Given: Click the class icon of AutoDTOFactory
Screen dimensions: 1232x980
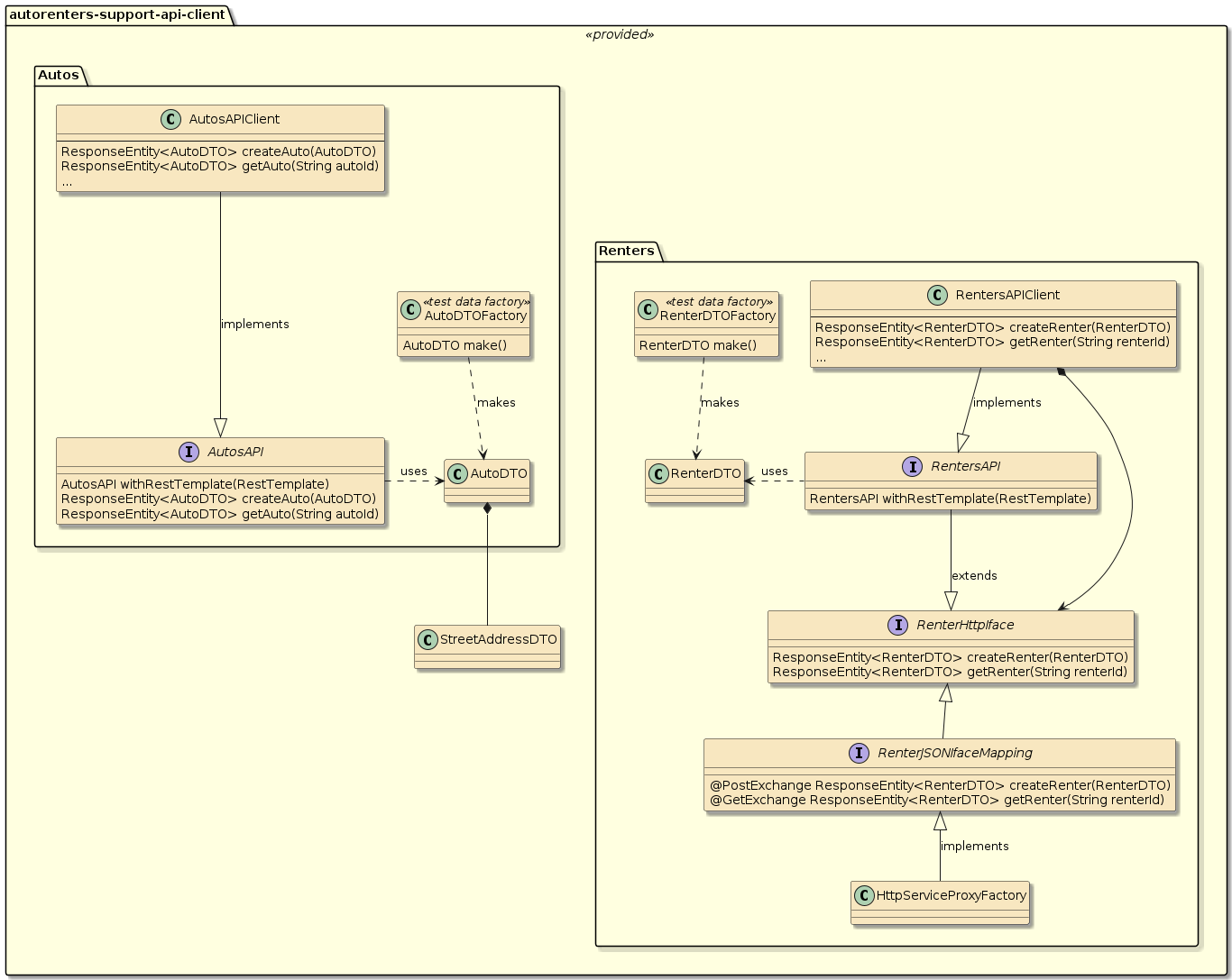Looking at the screenshot, I should coord(411,309).
